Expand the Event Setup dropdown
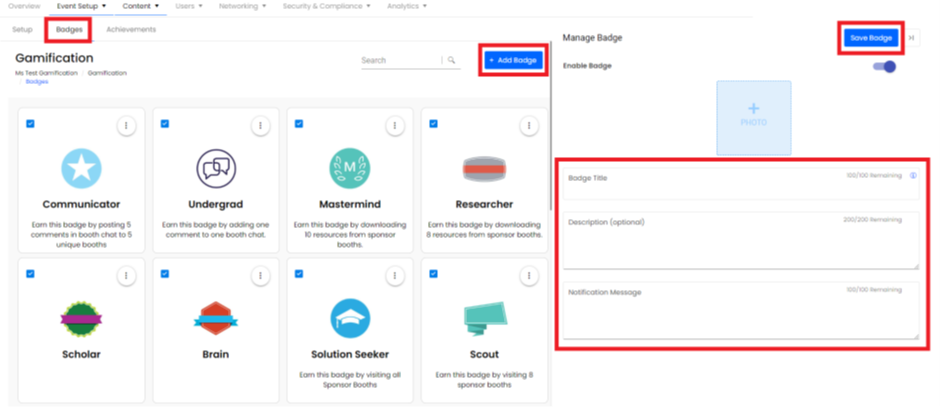Viewport: 940px width, 407px height. (83, 6)
